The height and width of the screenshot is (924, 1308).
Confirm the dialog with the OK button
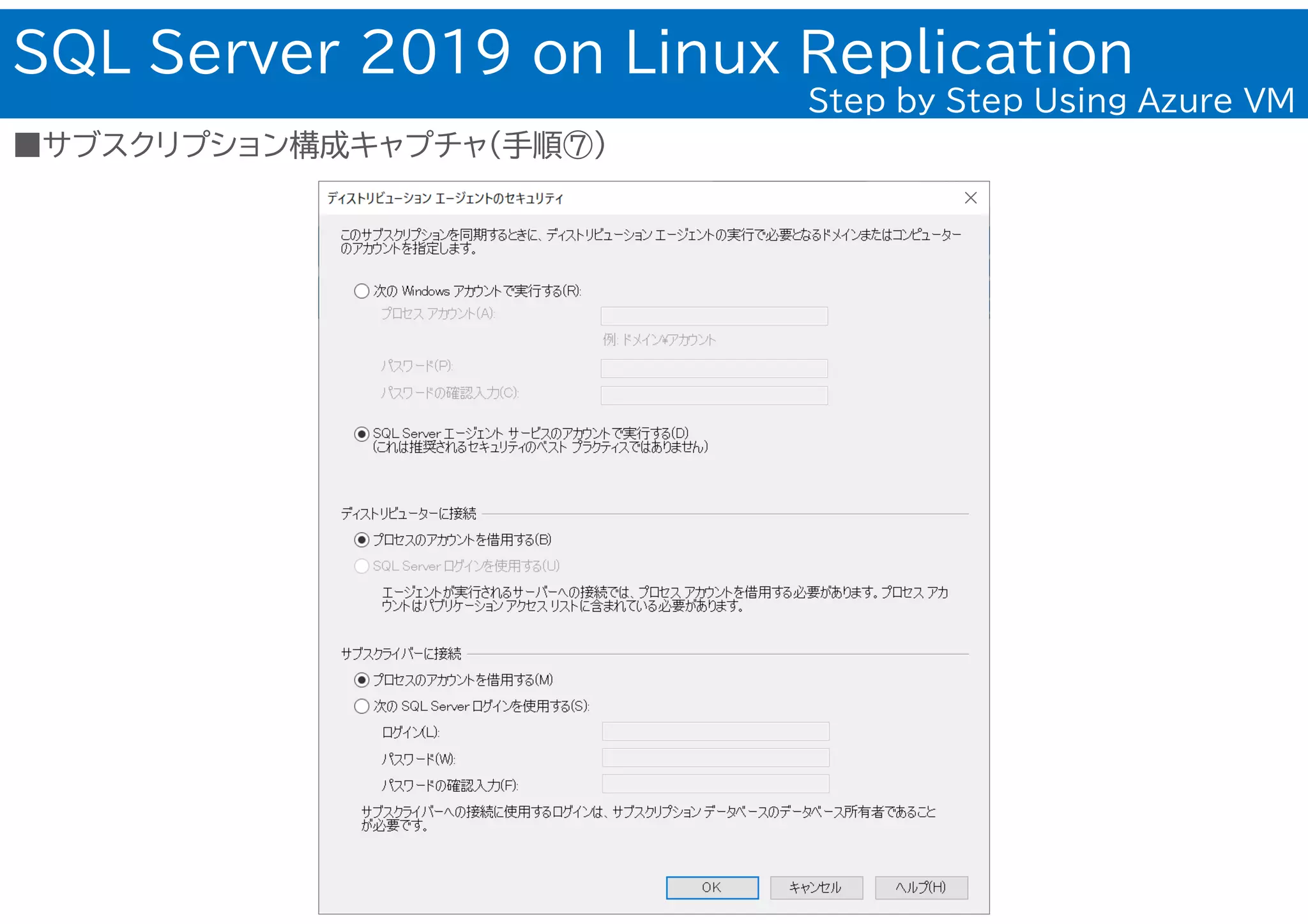point(712,888)
